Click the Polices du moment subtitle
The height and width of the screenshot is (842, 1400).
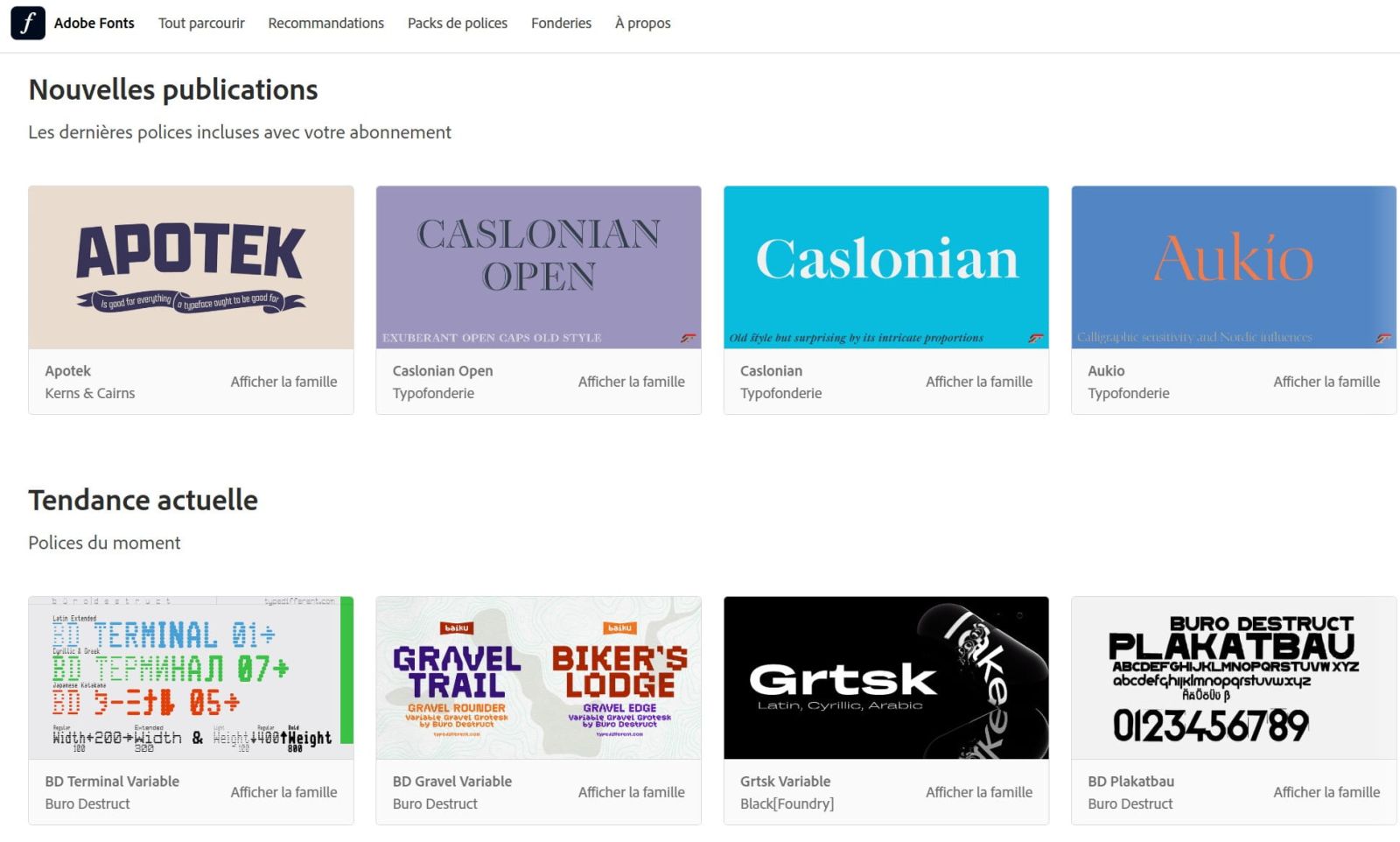[104, 543]
